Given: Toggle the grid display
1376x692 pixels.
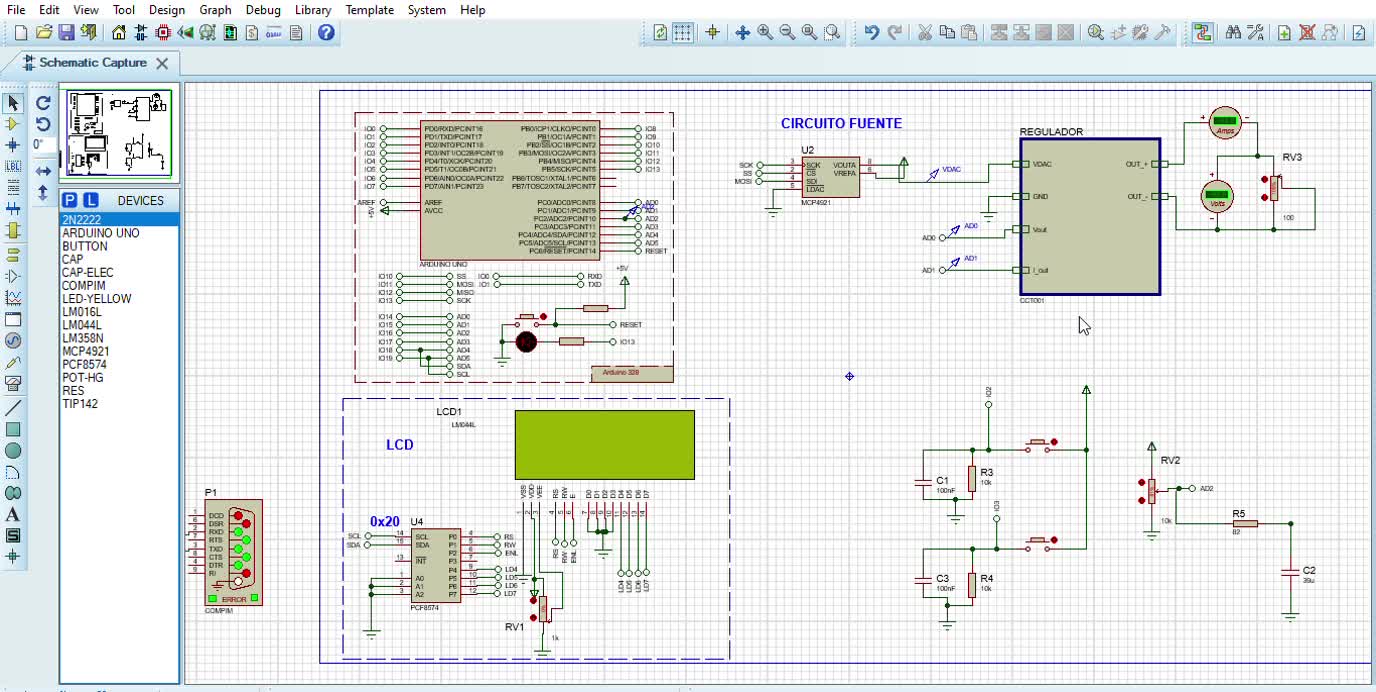Looking at the screenshot, I should coord(683,32).
